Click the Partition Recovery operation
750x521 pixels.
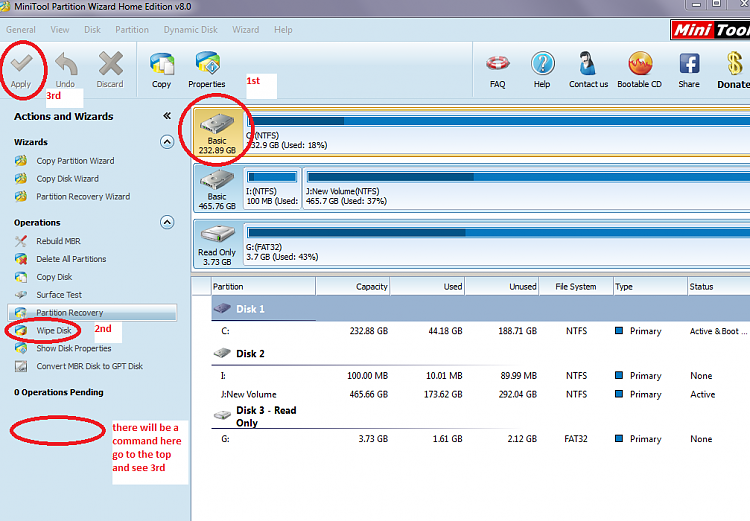coord(92,312)
